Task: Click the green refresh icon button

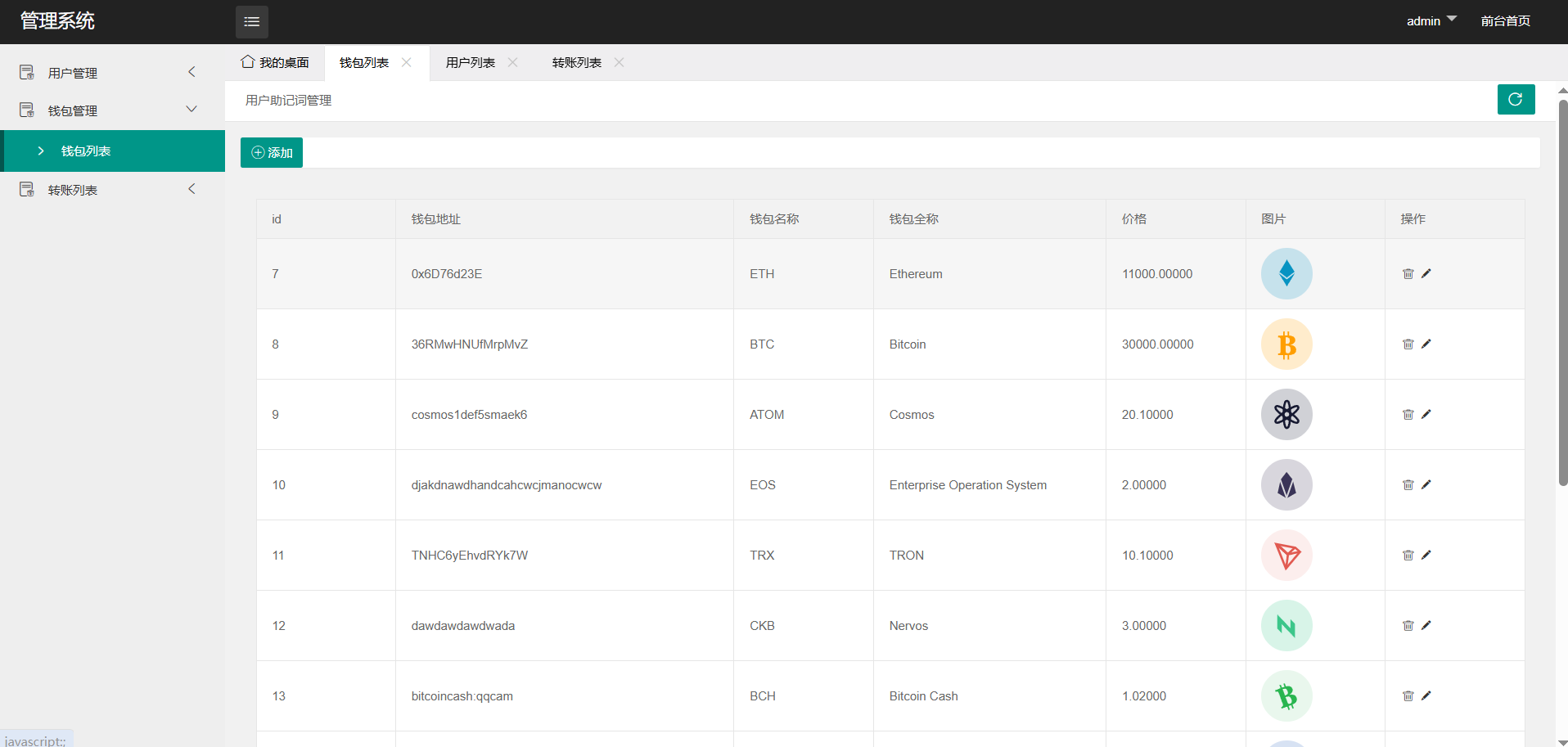Action: coord(1515,100)
